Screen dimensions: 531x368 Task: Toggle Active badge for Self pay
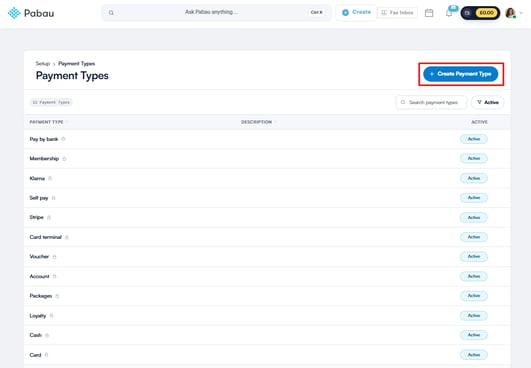(x=474, y=198)
